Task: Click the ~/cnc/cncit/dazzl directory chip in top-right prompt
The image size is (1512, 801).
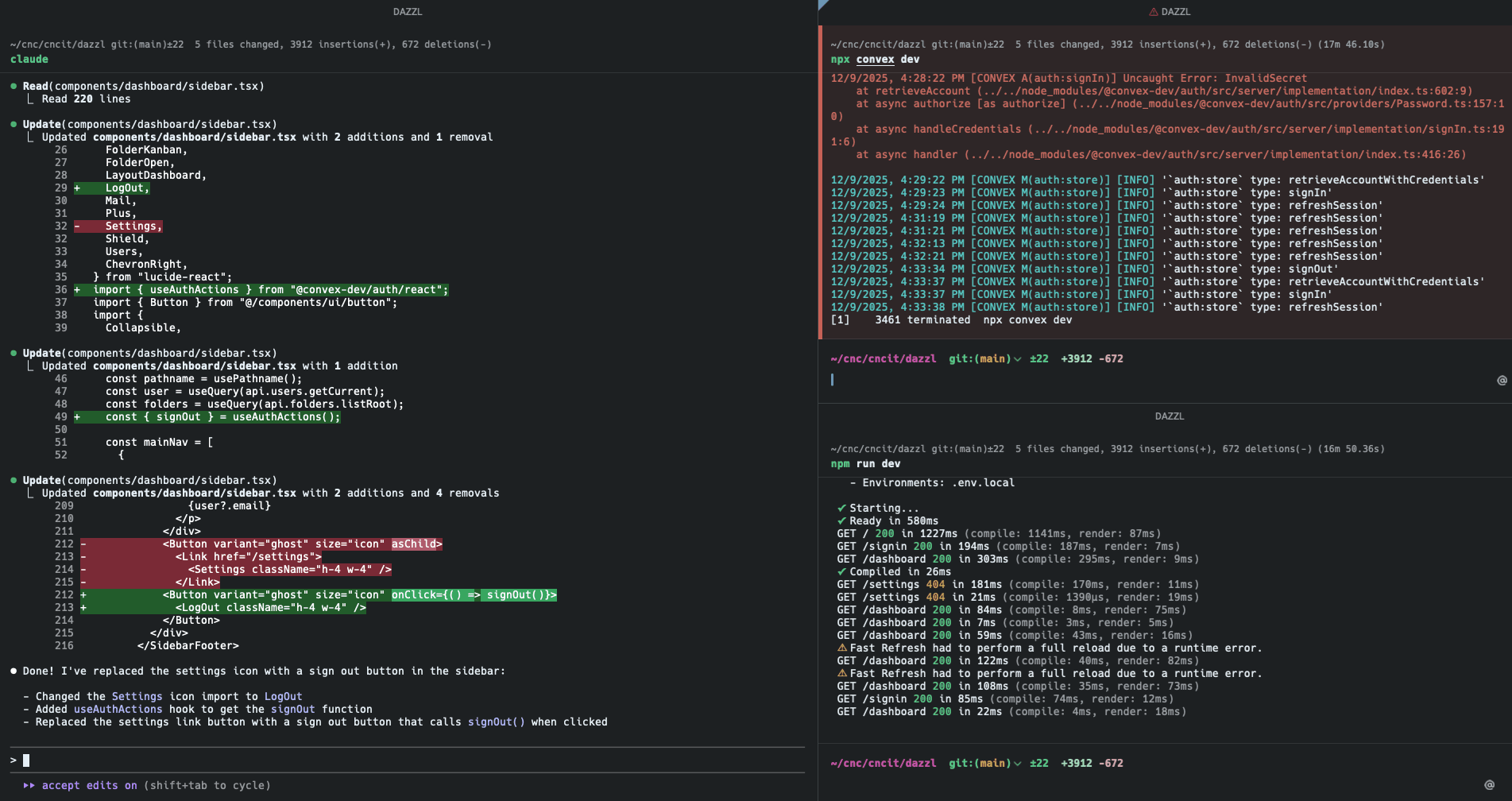Action: [883, 359]
